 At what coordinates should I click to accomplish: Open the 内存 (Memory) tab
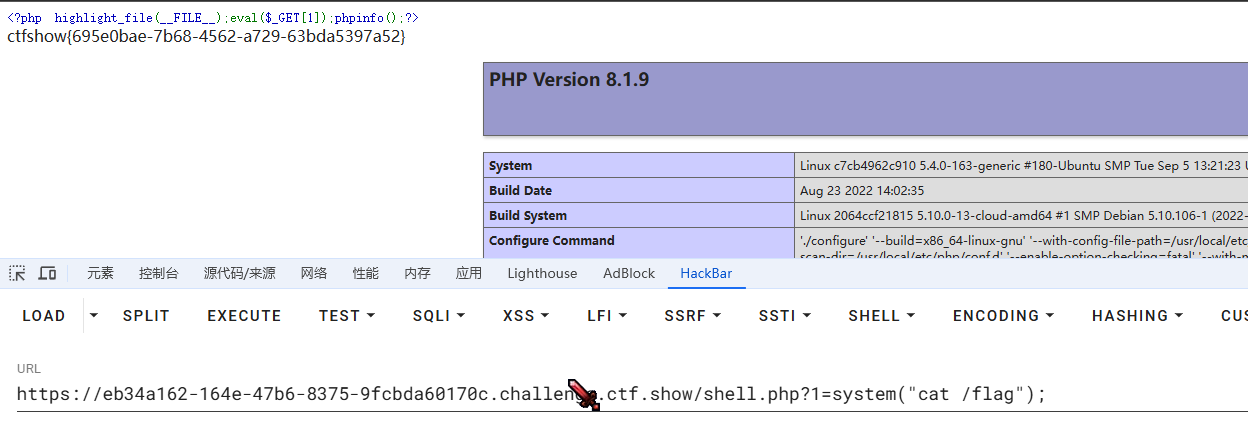point(418,273)
